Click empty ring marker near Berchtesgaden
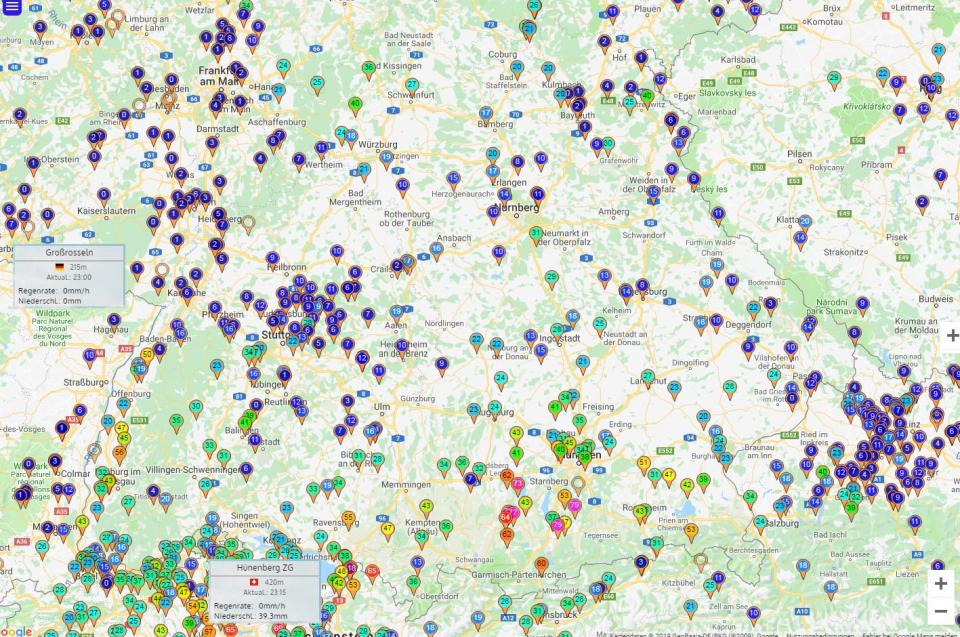Viewport: 960px width, 637px height. (701, 560)
